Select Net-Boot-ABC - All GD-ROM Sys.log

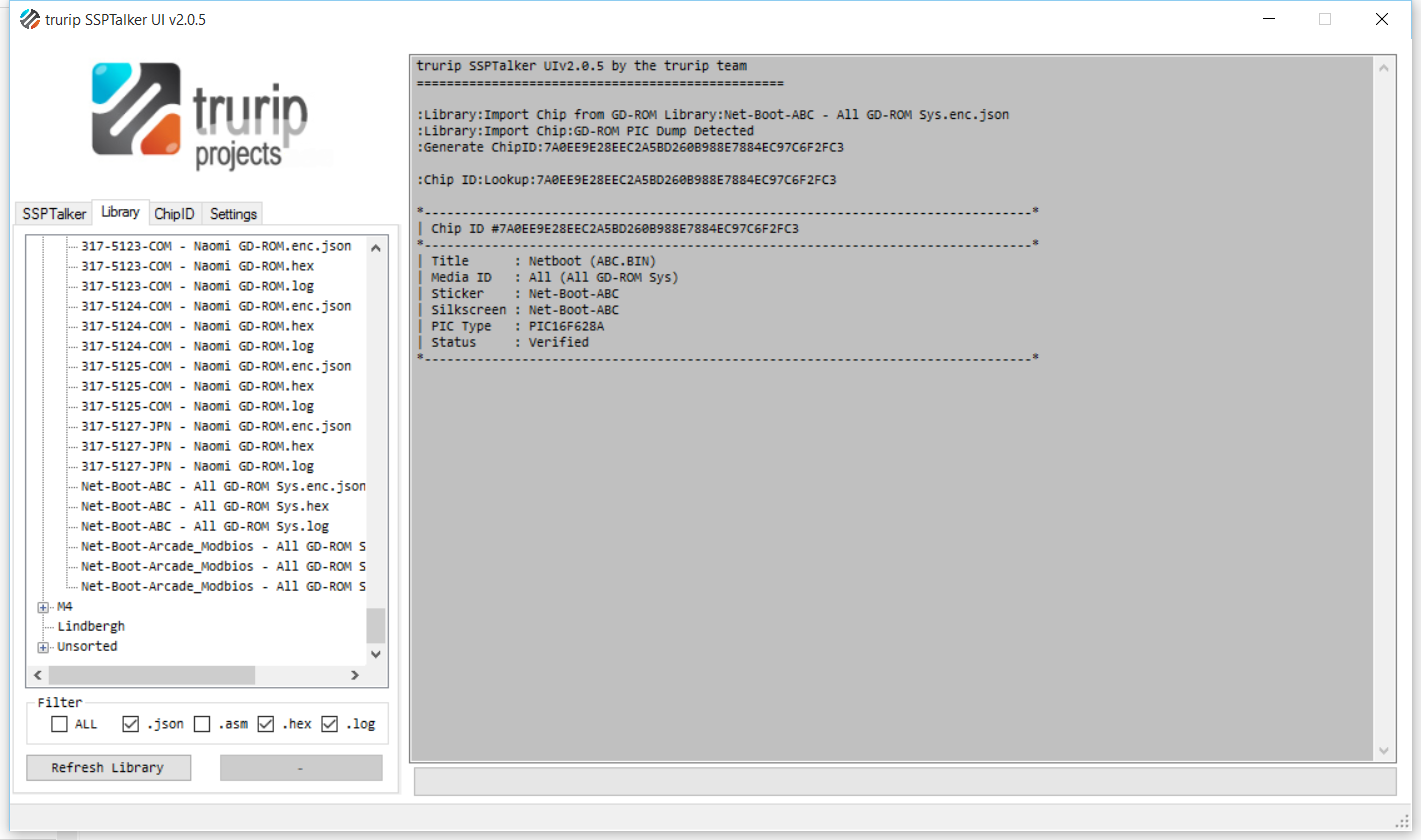[x=205, y=526]
